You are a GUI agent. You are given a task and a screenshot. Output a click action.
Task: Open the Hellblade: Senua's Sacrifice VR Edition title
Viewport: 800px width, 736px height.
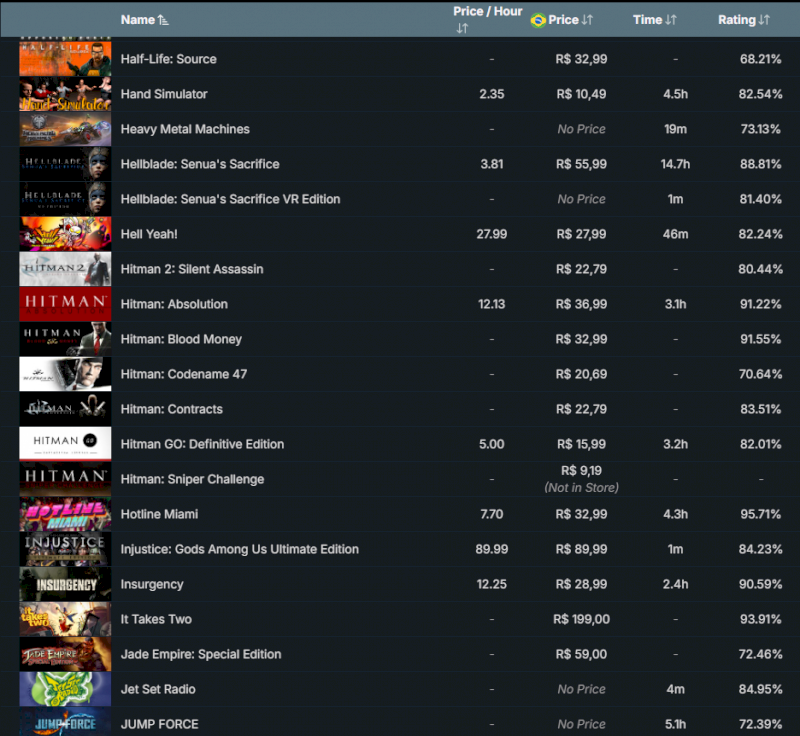[230, 199]
